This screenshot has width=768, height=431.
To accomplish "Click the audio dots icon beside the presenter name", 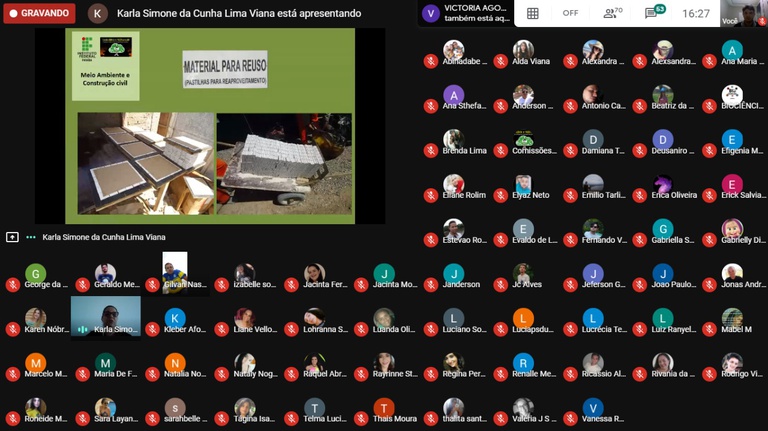I will click(31, 237).
